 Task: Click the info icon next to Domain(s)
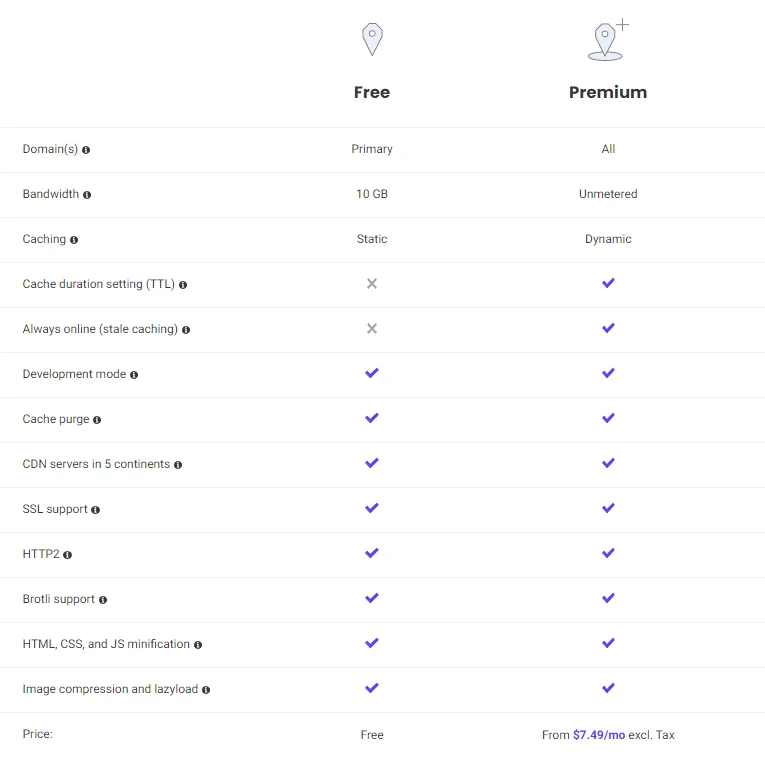click(x=86, y=150)
